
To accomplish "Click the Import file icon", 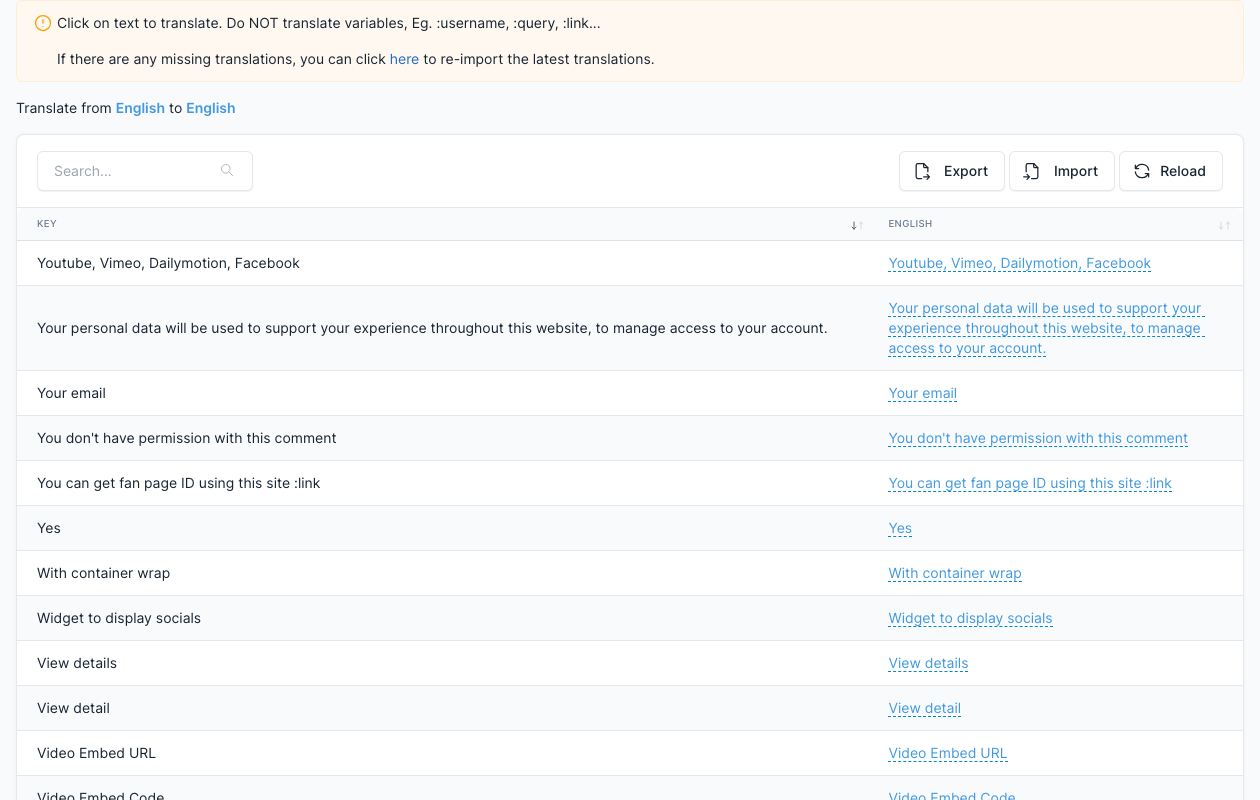I will pos(1032,171).
